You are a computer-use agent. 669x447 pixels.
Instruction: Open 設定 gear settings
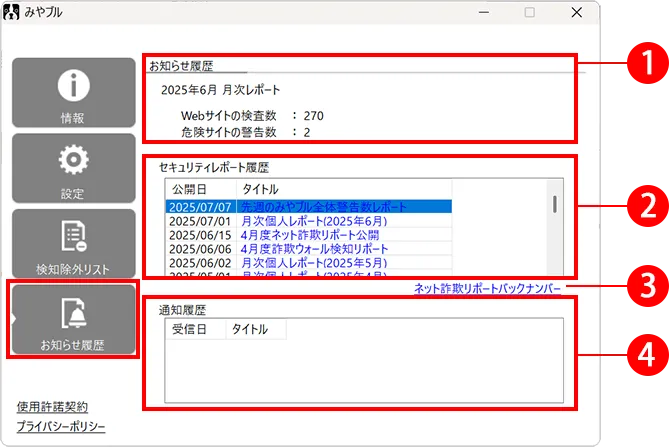pos(73,168)
